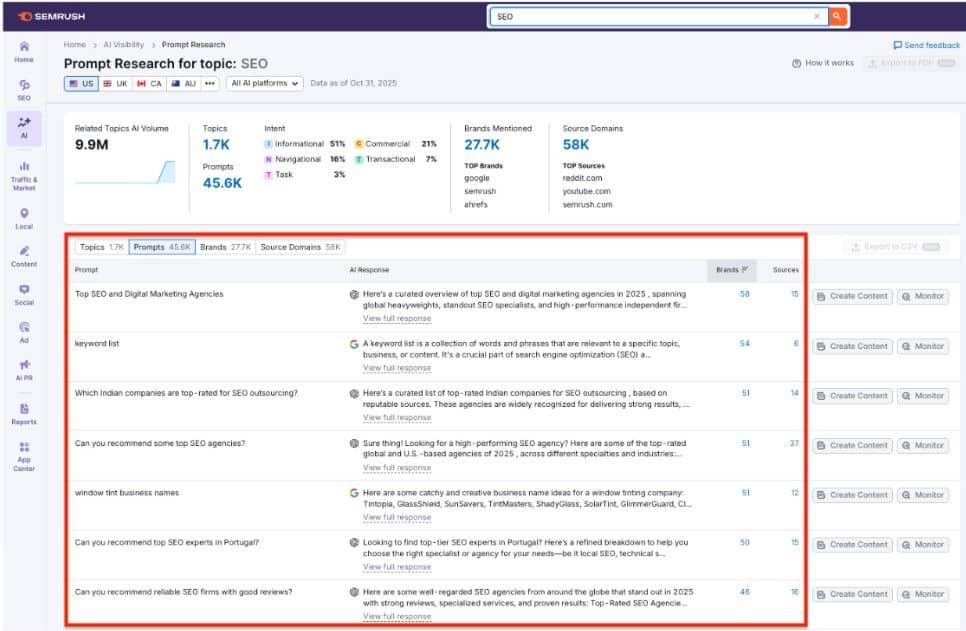The width and height of the screenshot is (966, 631).
Task: Click Export to PDF button
Action: (x=911, y=63)
